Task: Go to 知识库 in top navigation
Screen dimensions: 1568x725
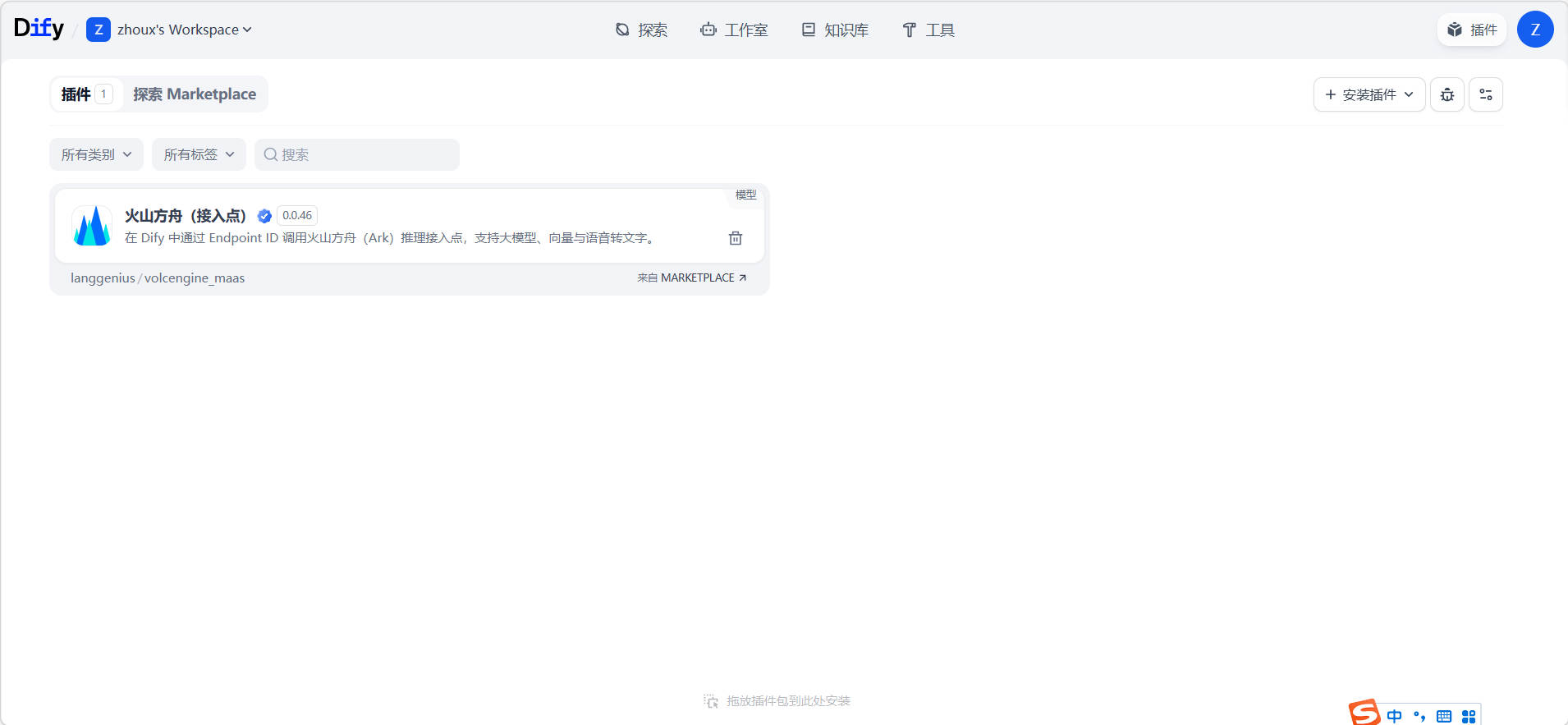Action: click(835, 30)
